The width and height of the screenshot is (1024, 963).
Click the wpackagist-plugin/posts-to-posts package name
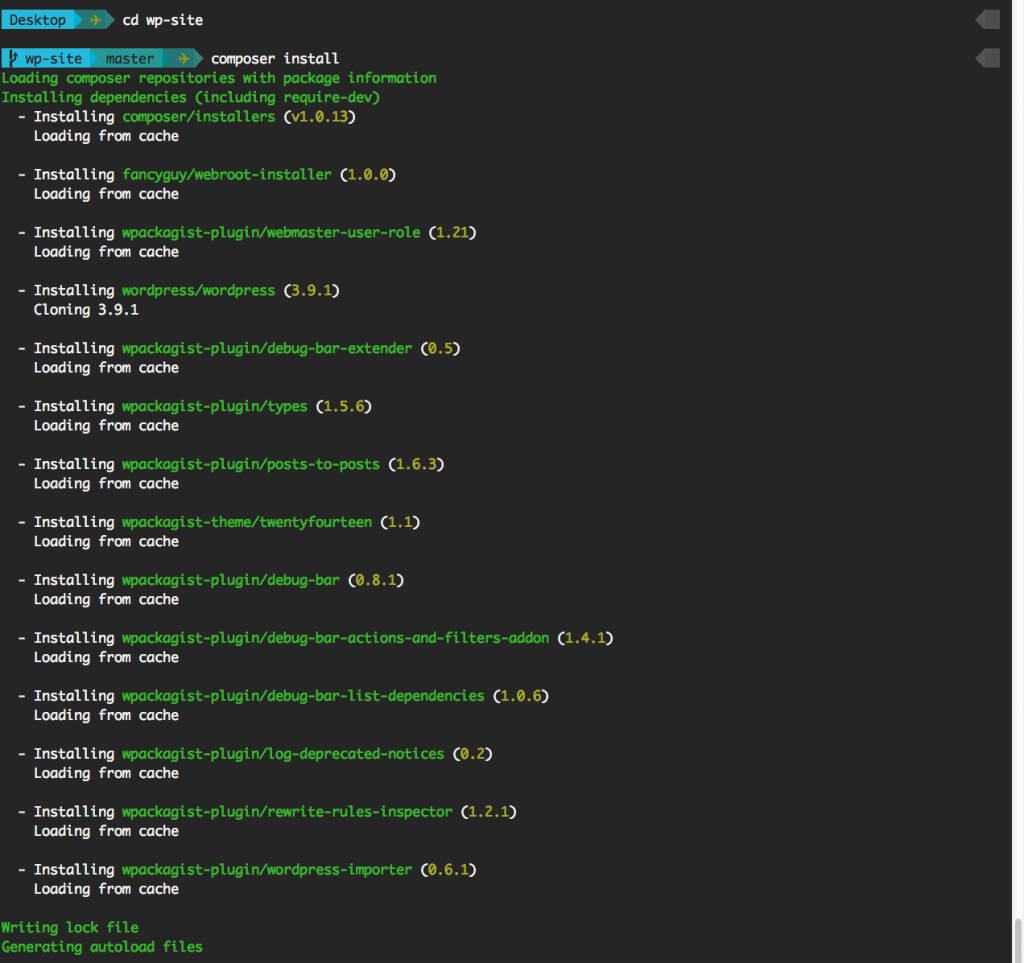pyautogui.click(x=251, y=465)
